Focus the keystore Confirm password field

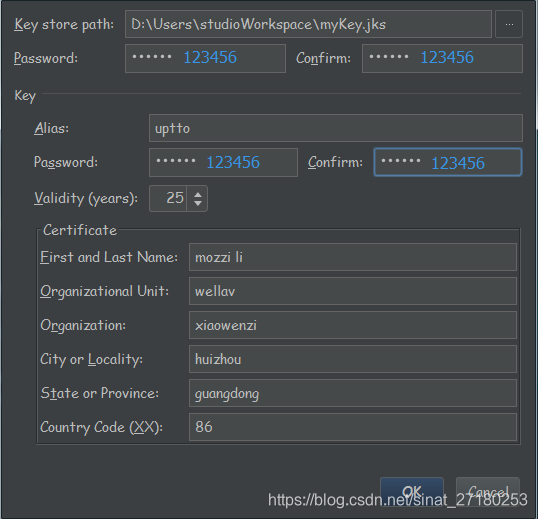(442, 58)
